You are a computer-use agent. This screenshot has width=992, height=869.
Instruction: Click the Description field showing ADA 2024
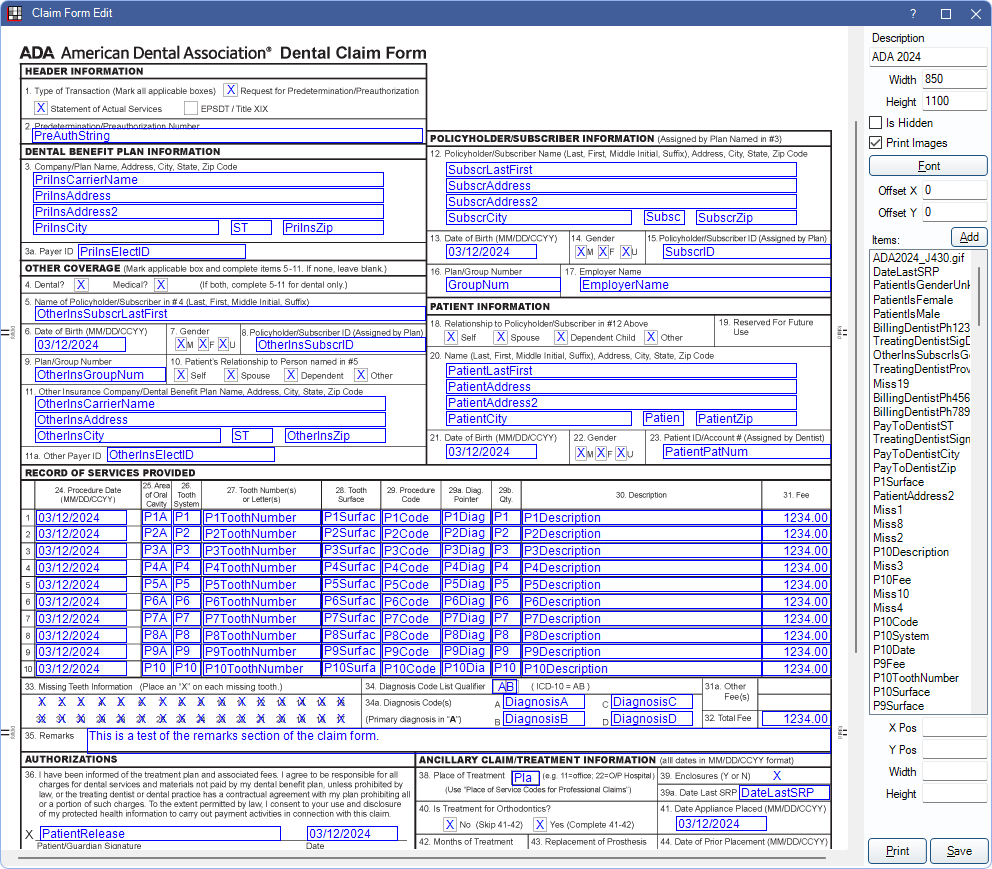pyautogui.click(x=927, y=57)
